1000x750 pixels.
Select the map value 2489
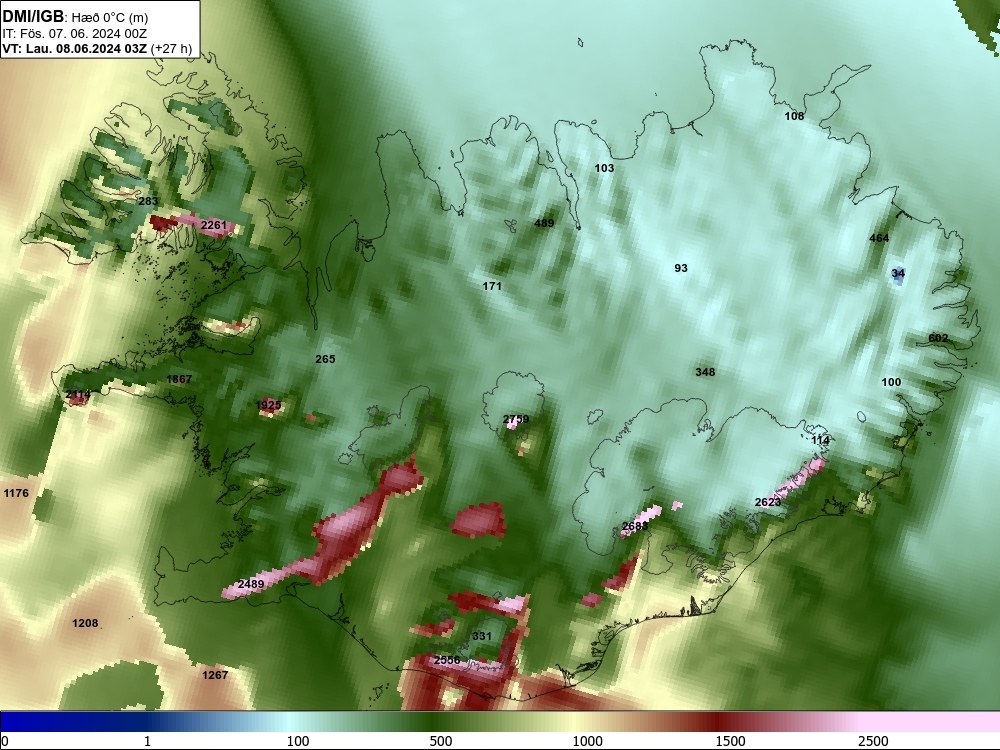point(251,584)
